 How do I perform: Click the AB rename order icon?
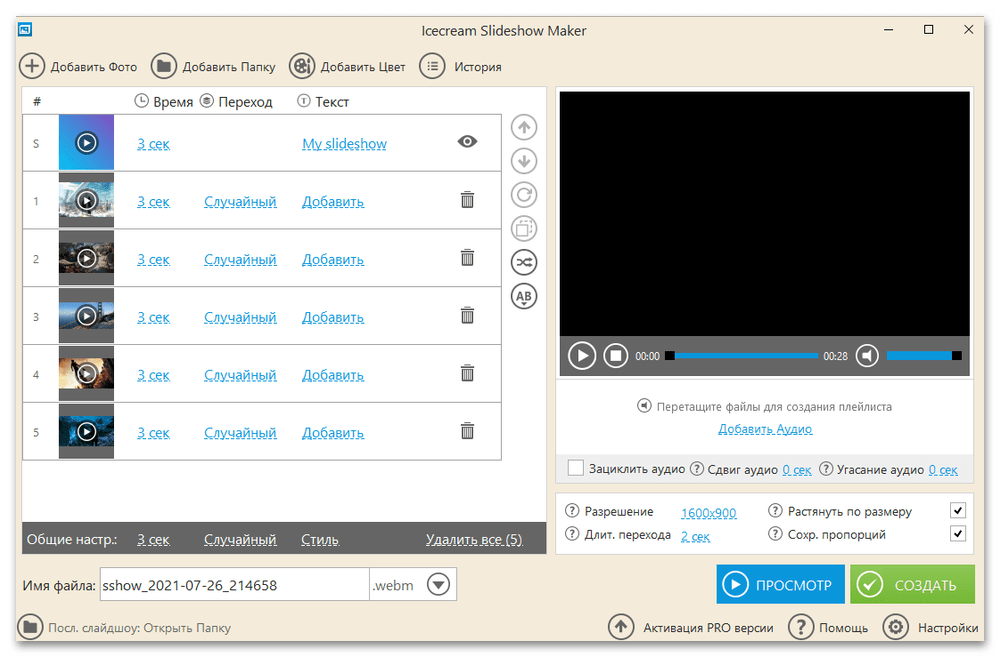[x=524, y=296]
